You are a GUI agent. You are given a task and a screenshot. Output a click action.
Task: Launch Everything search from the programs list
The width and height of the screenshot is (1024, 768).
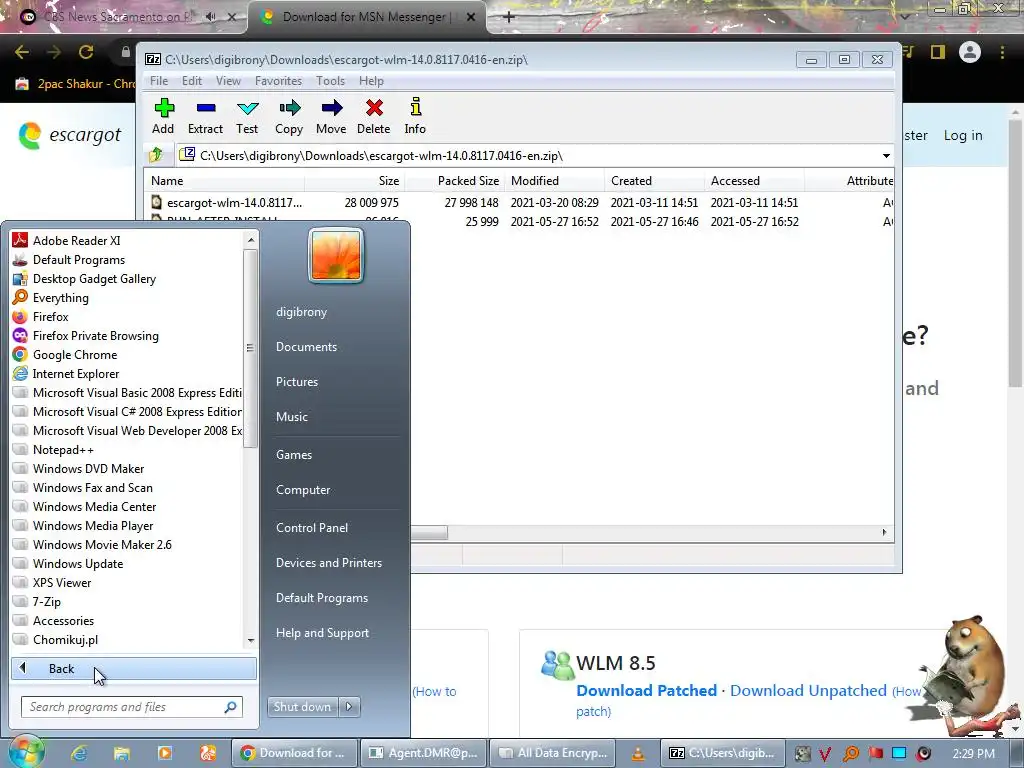click(x=61, y=298)
